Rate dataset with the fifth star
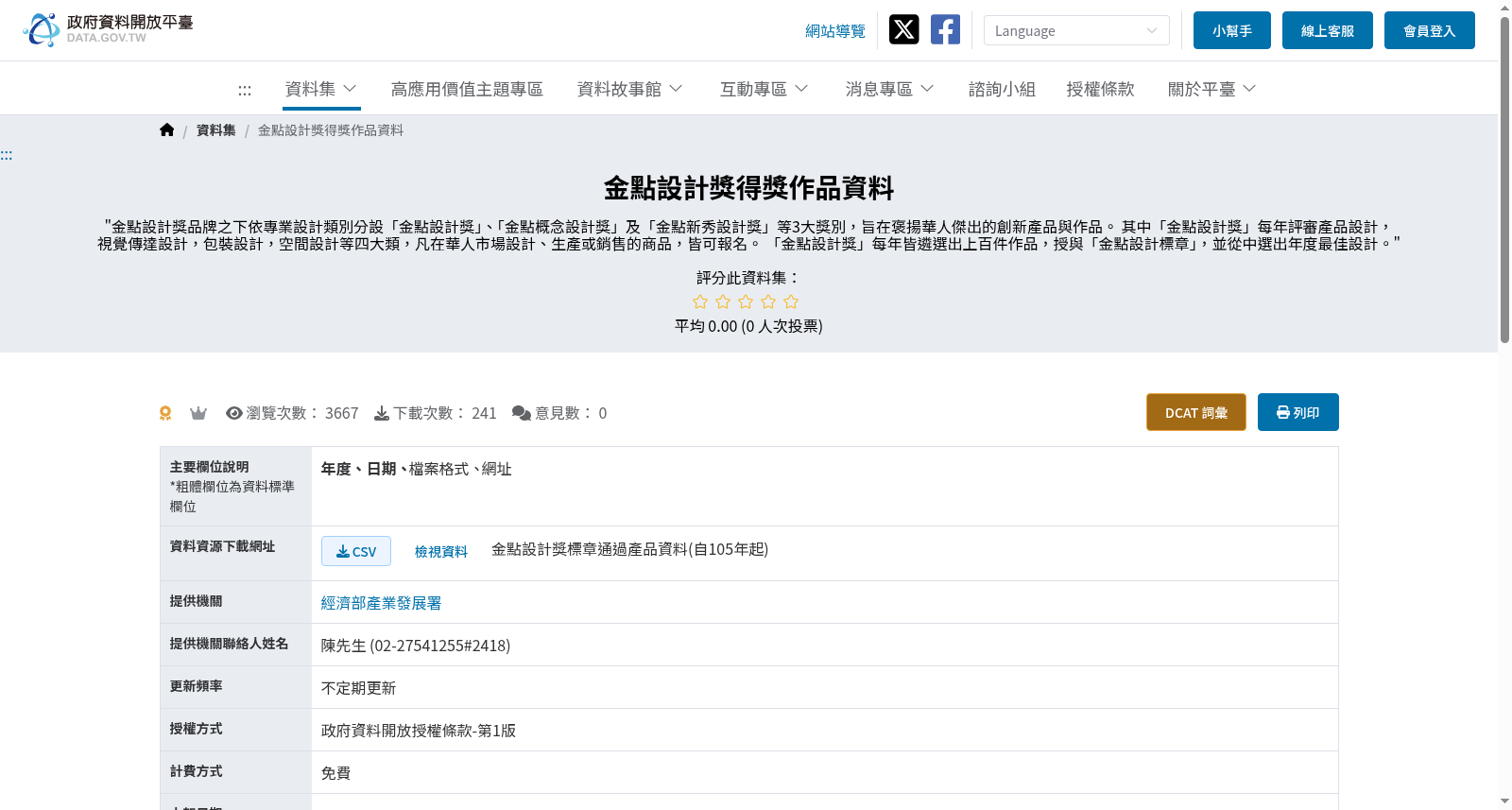The width and height of the screenshot is (1512, 810). coord(791,302)
